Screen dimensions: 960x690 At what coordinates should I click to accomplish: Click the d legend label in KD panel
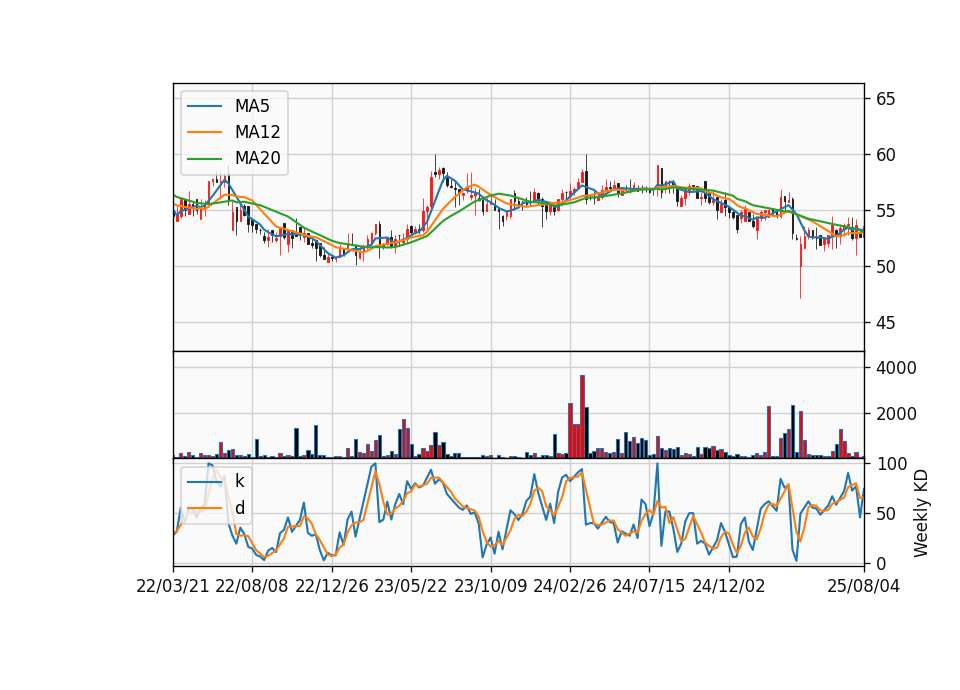tap(240, 508)
